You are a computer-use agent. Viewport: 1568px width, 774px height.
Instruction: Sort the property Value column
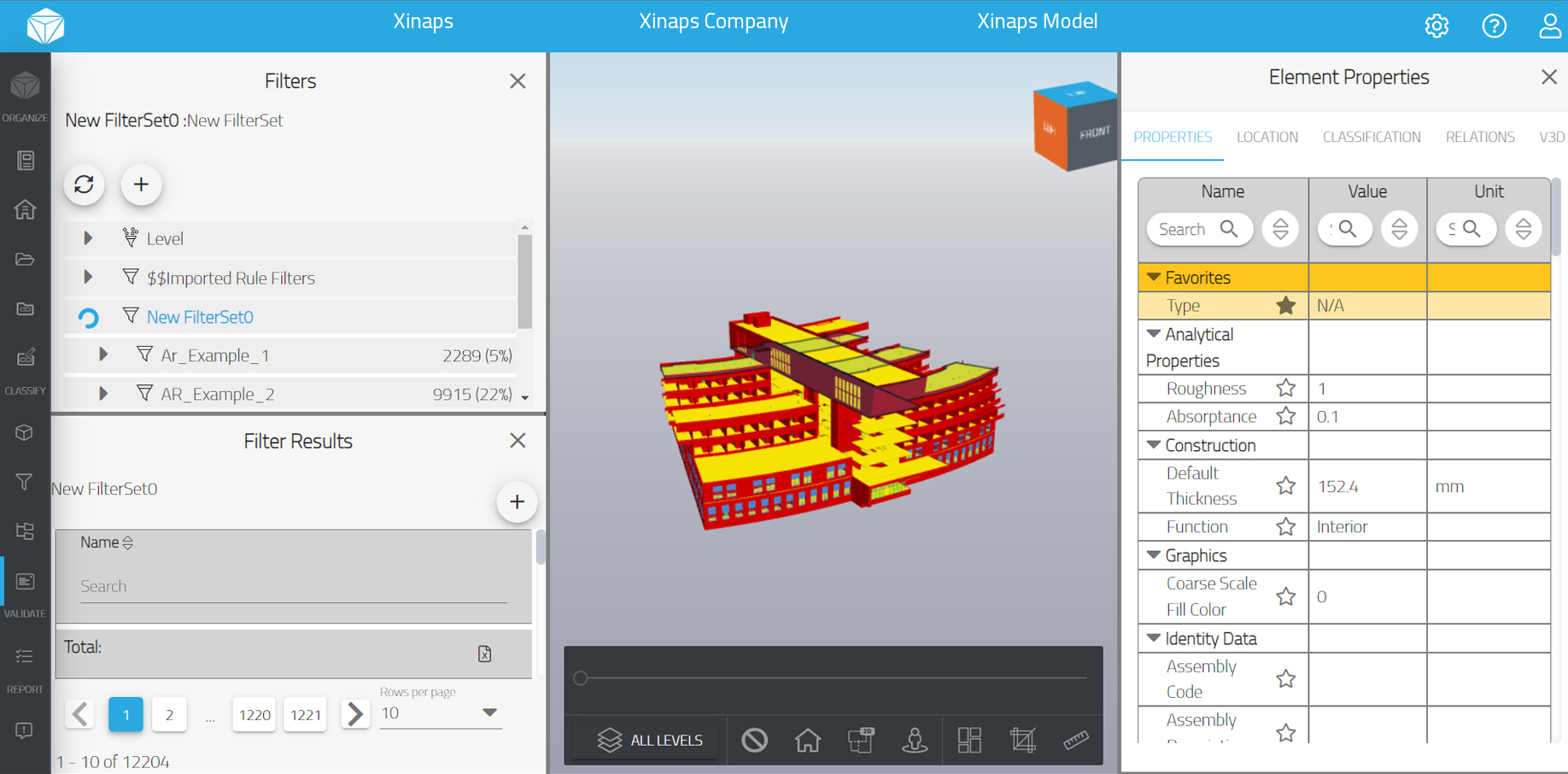pos(1399,229)
